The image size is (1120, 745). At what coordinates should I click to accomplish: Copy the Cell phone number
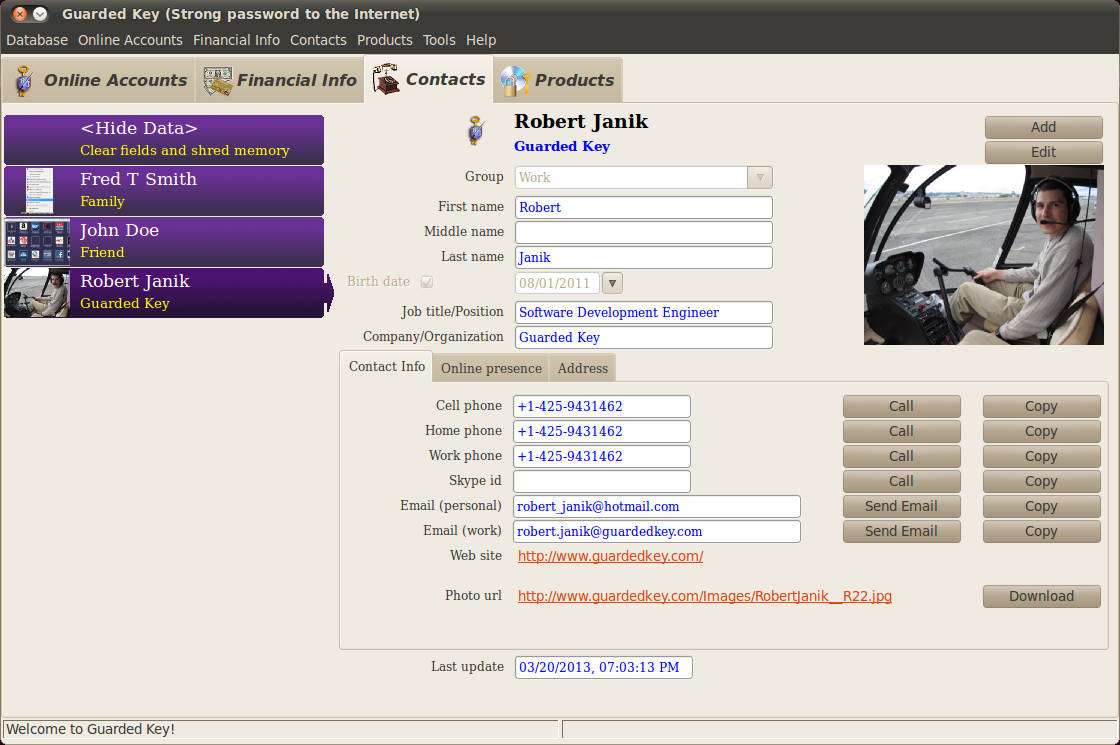tap(1041, 406)
